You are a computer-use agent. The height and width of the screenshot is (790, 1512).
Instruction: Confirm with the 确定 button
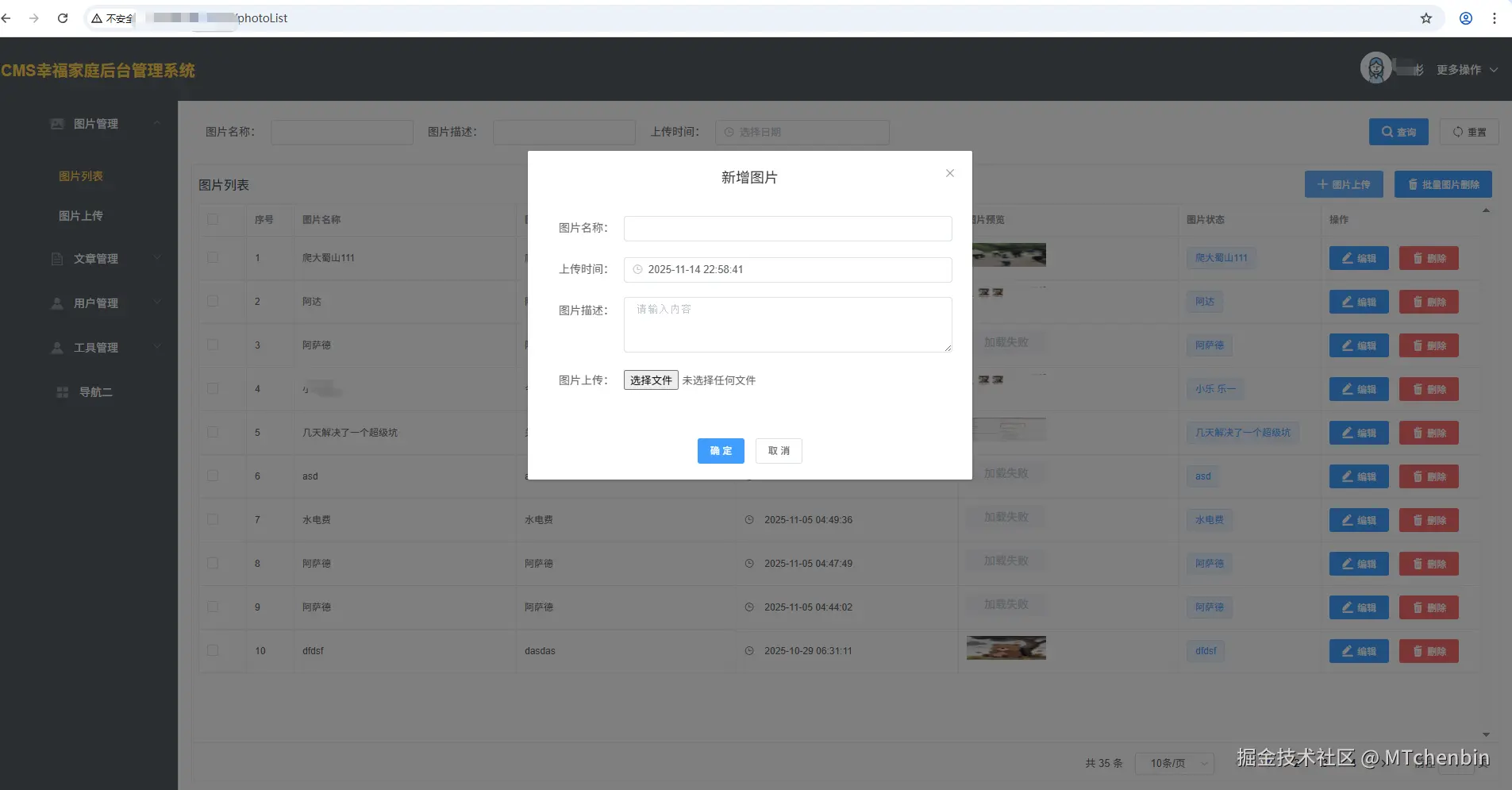(721, 451)
